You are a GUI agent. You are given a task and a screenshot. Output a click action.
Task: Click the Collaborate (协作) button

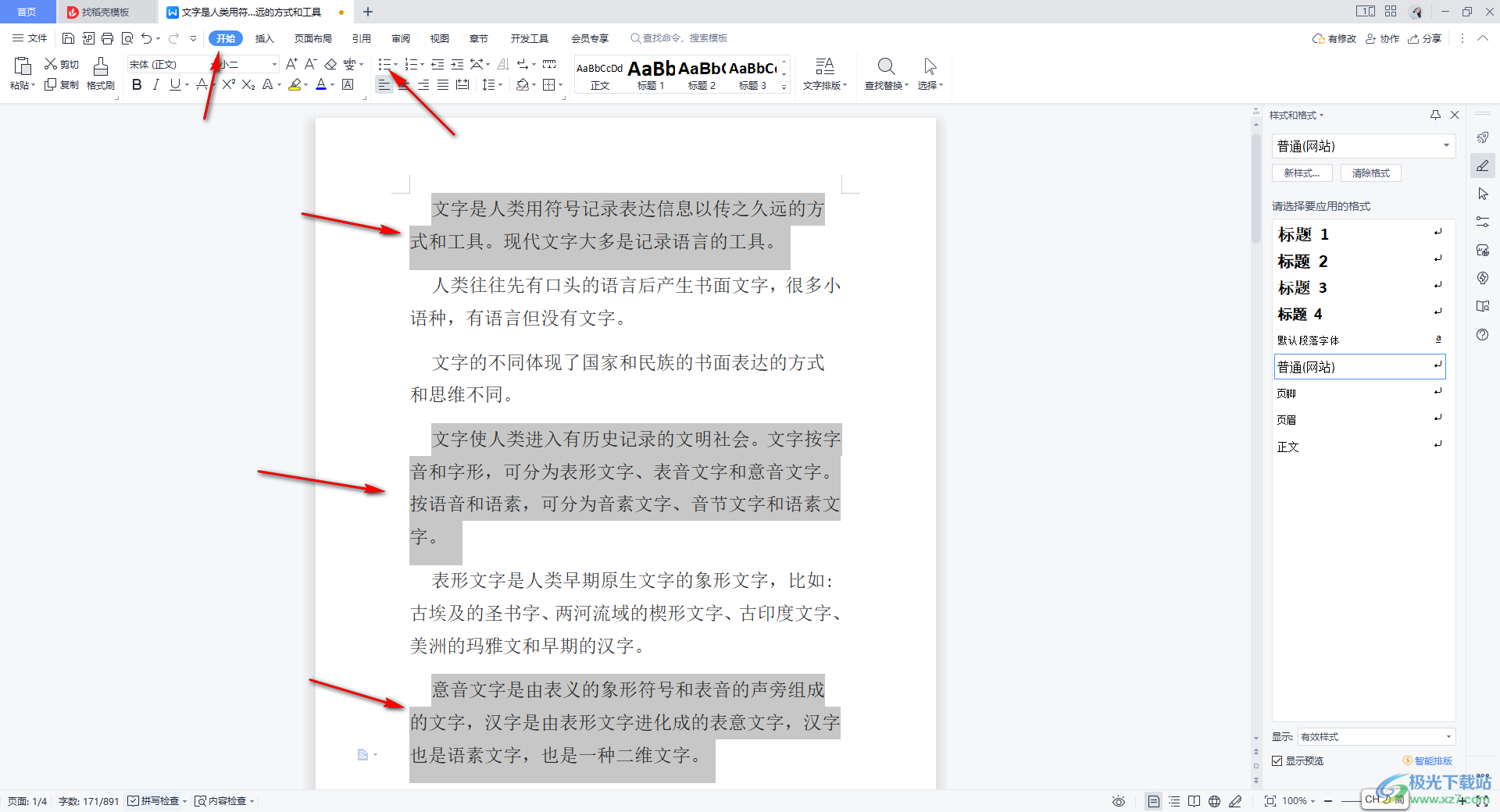[1383, 38]
